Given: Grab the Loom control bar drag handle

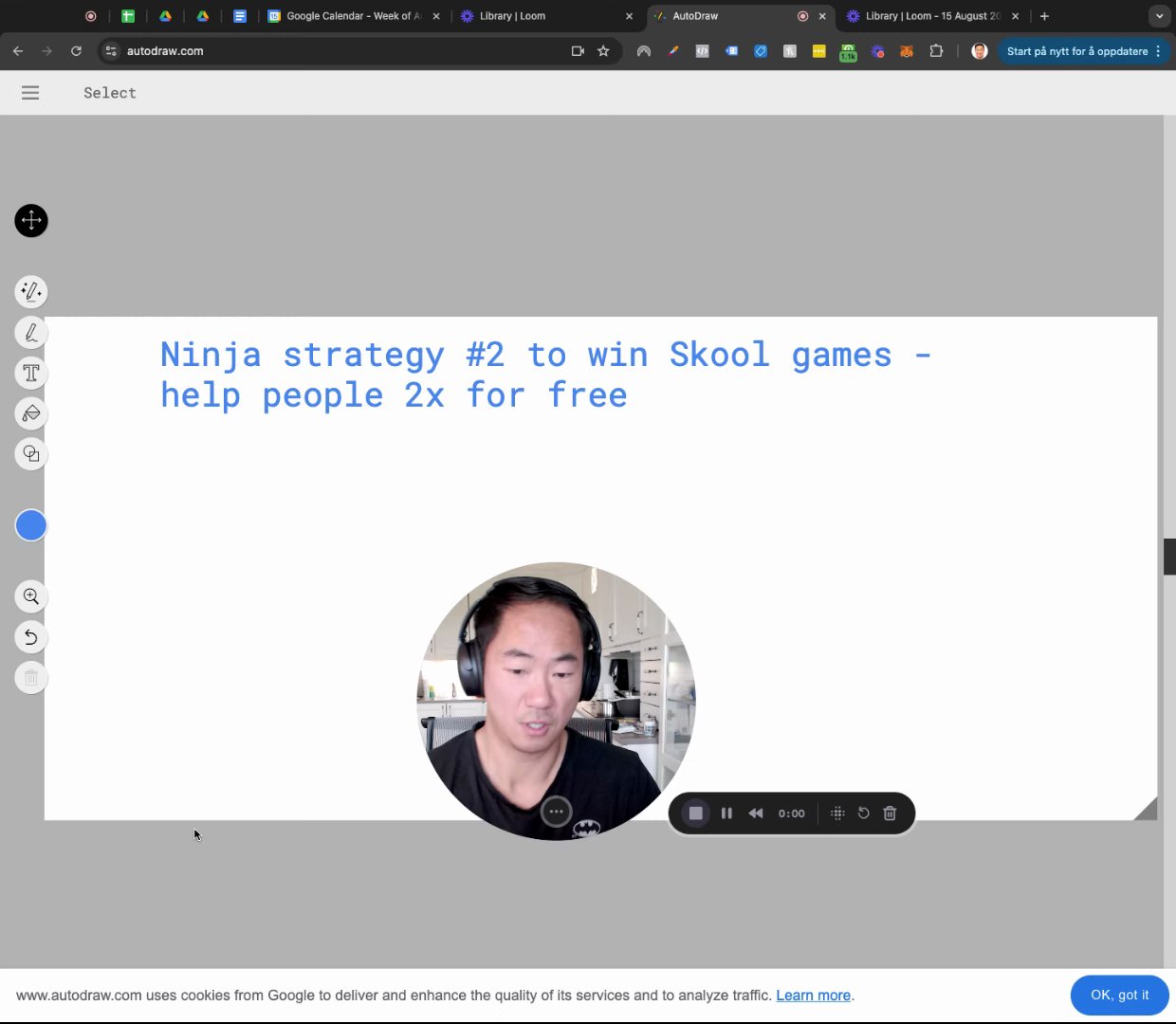Looking at the screenshot, I should [837, 814].
